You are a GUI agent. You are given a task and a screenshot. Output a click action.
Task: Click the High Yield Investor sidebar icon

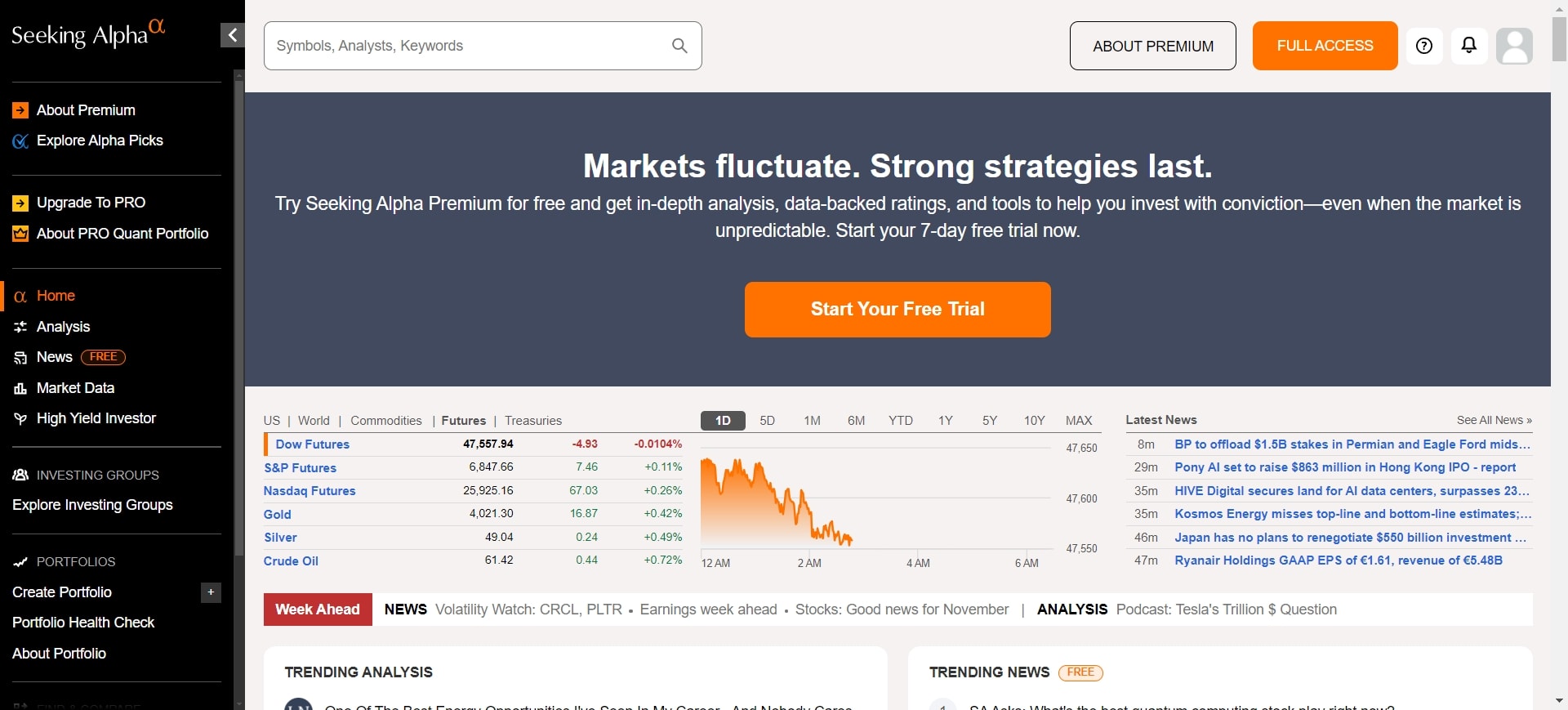tap(20, 418)
